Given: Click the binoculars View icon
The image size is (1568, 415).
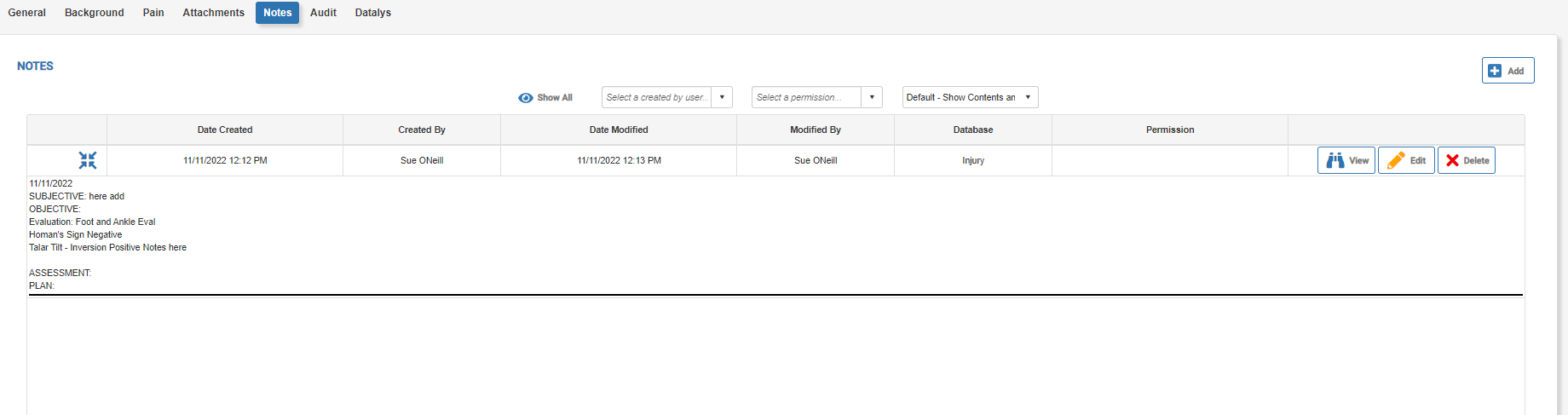Looking at the screenshot, I should (1335, 160).
